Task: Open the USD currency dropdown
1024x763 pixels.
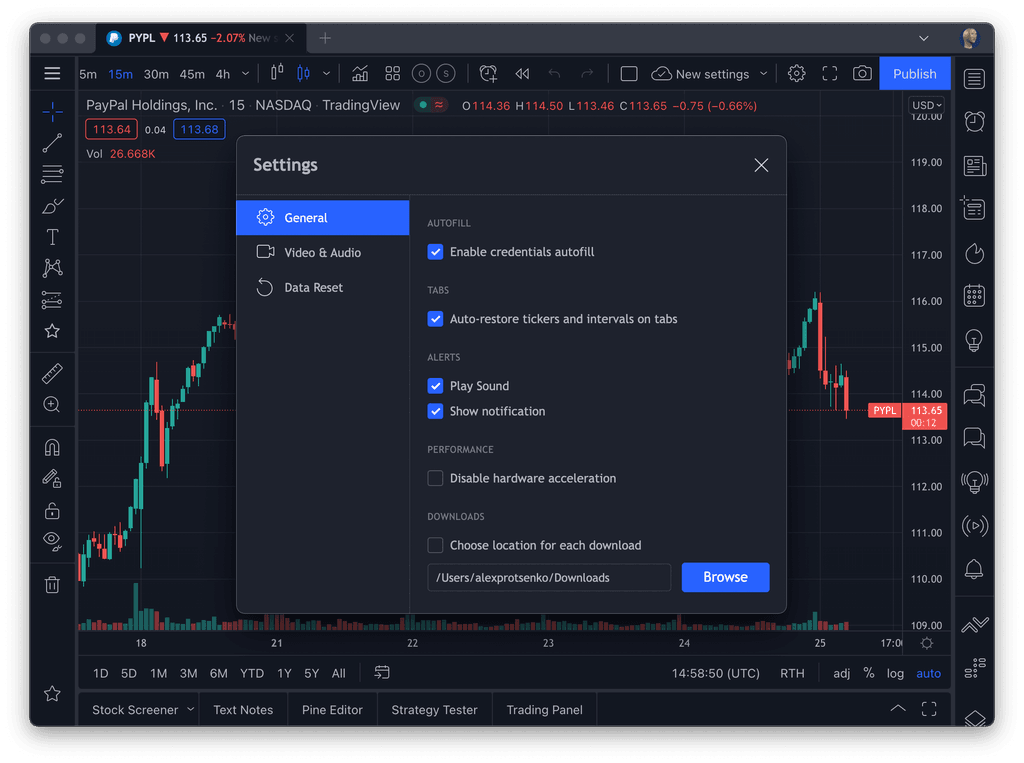Action: click(x=926, y=104)
